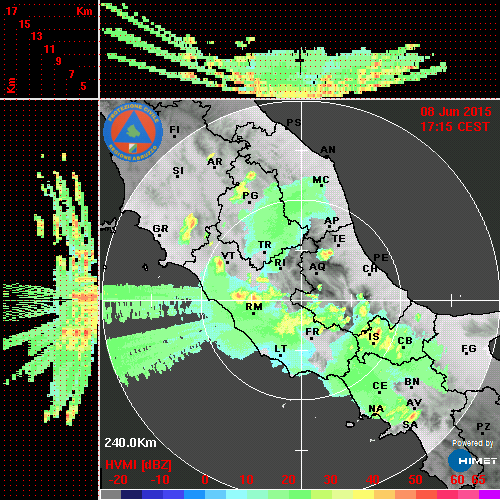Click the FG label on eastern map
Viewport: 500px width, 500px height.
pos(469,349)
